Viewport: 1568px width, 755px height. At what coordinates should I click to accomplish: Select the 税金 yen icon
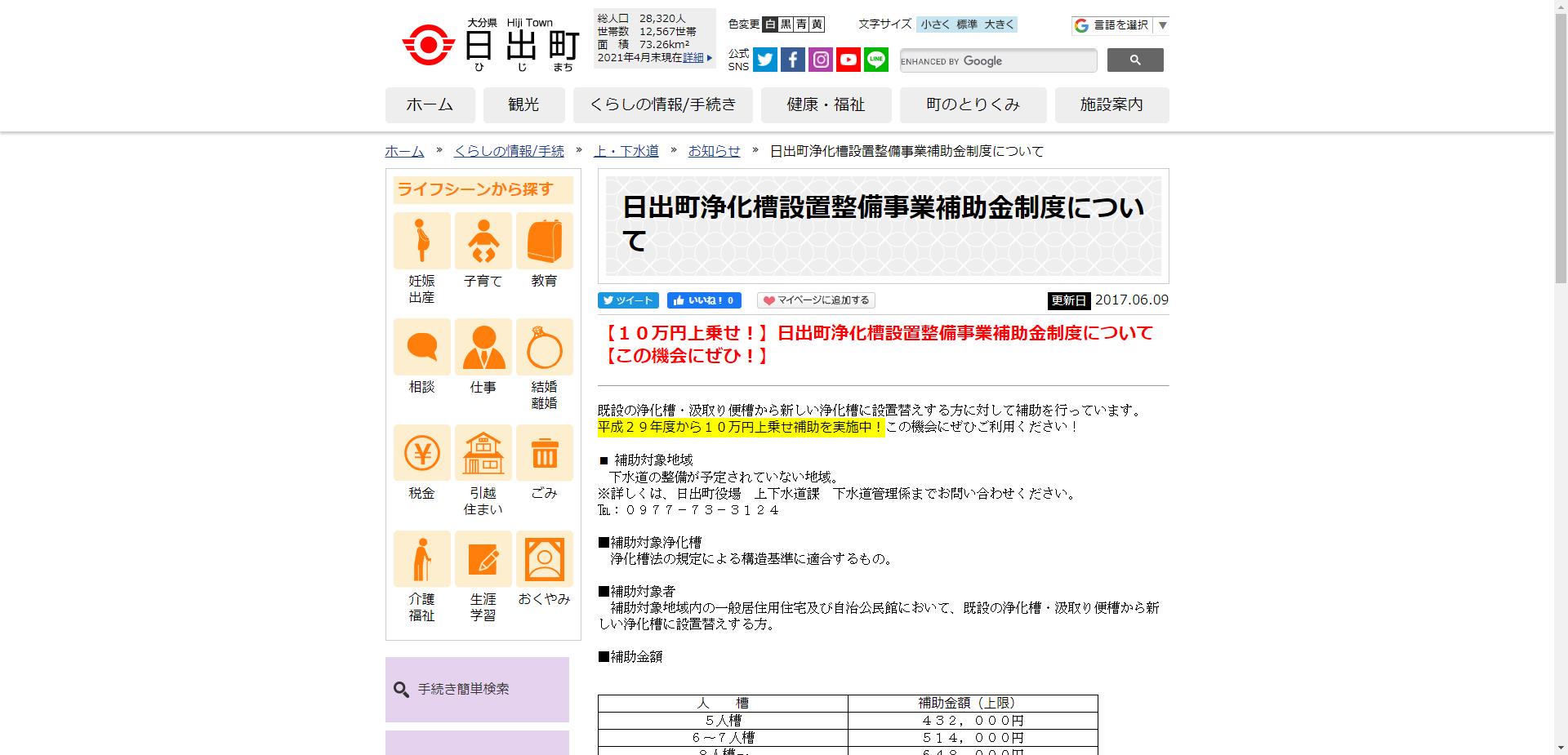(x=421, y=453)
